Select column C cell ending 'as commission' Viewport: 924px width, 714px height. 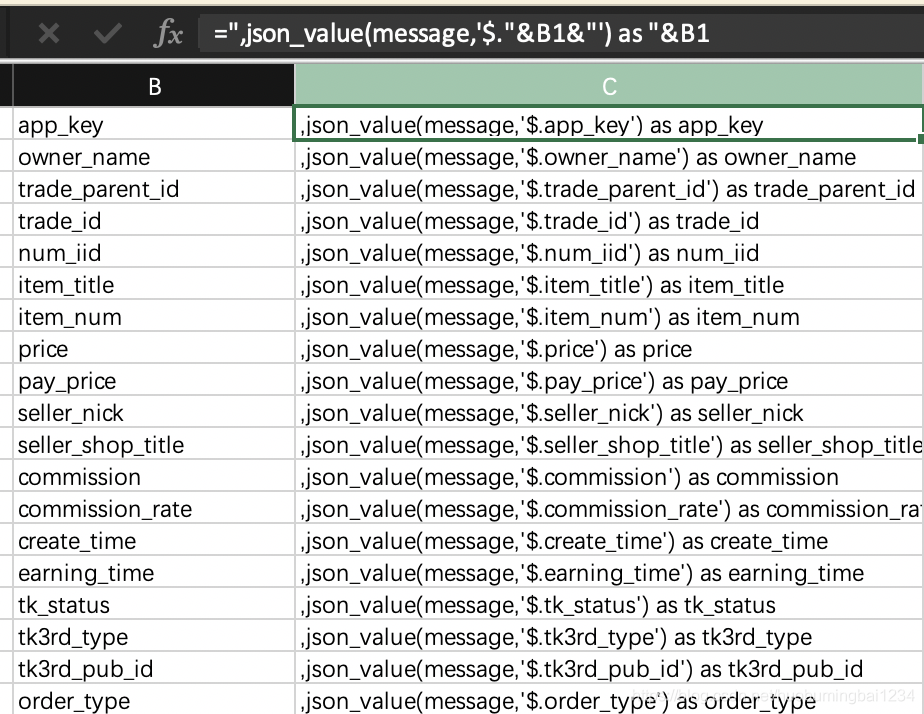(x=609, y=476)
